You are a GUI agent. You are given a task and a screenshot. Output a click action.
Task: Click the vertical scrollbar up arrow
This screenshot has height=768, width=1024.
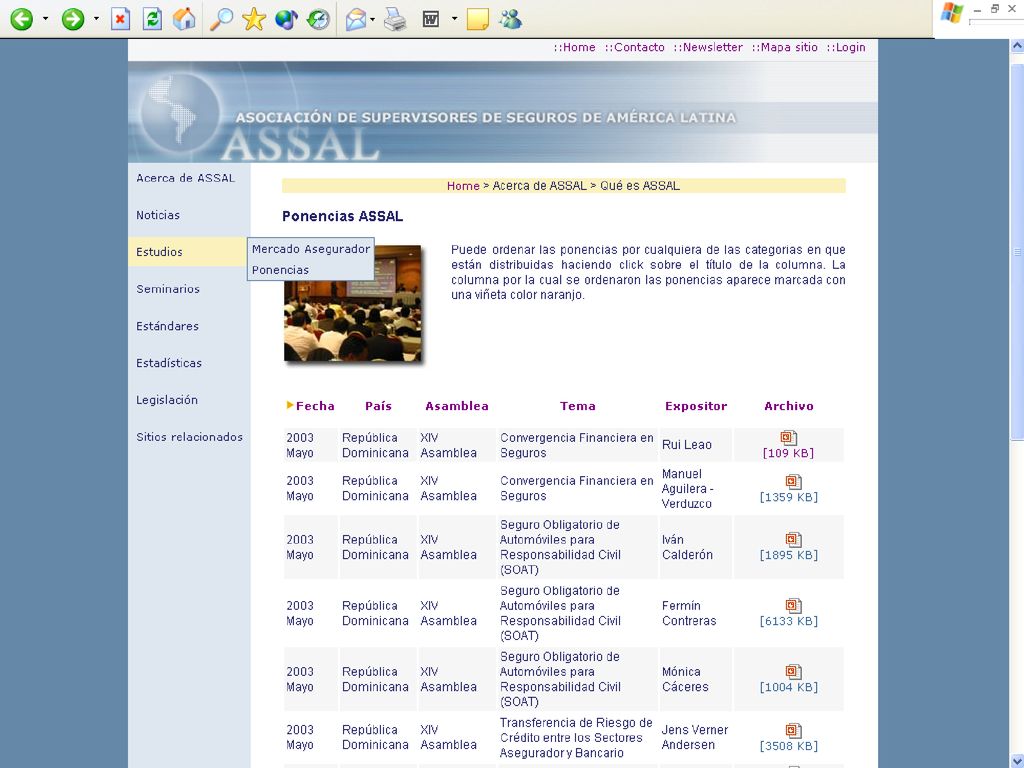[x=1017, y=46]
